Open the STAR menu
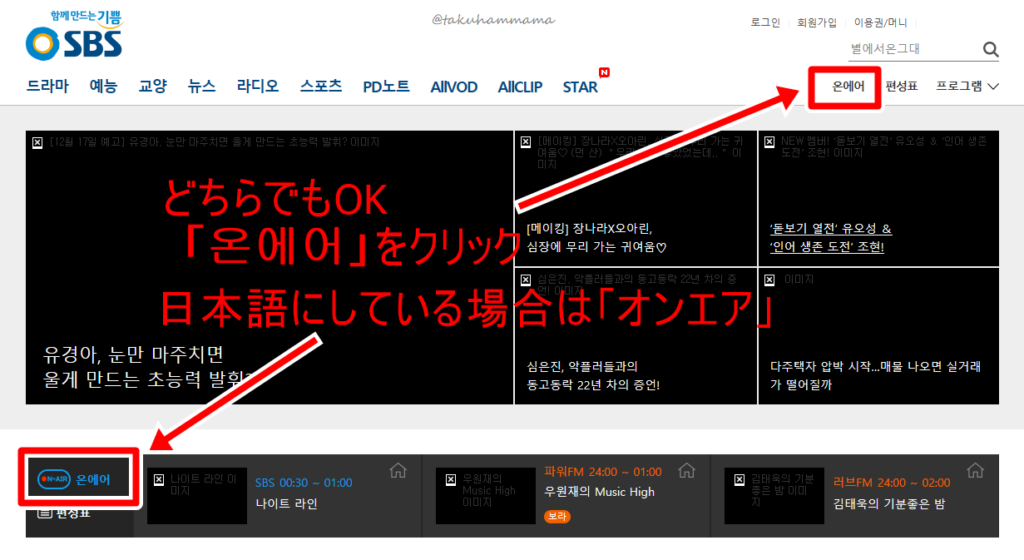This screenshot has height=560, width=1024. [580, 87]
